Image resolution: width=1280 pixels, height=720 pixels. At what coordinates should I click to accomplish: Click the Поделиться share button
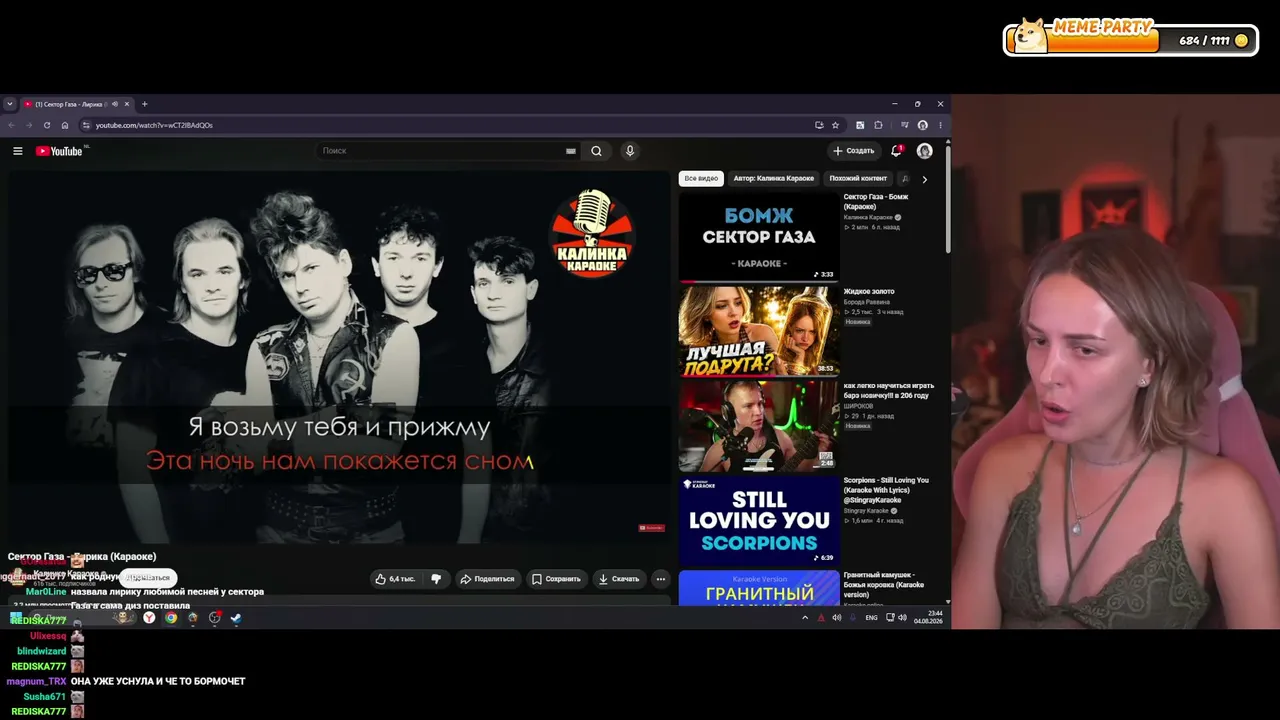[487, 579]
